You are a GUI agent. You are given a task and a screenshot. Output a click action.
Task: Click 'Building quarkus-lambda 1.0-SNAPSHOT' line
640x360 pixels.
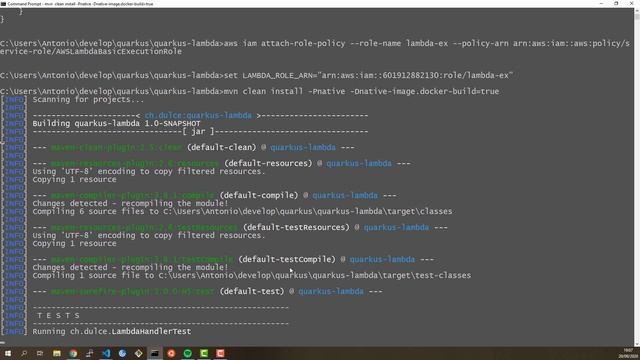coord(116,124)
